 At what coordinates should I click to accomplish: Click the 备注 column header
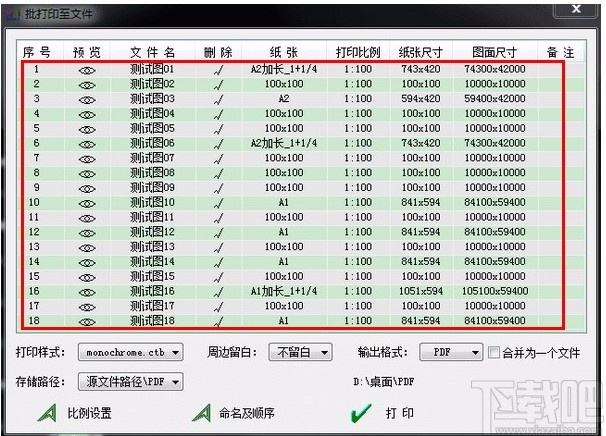pos(561,52)
